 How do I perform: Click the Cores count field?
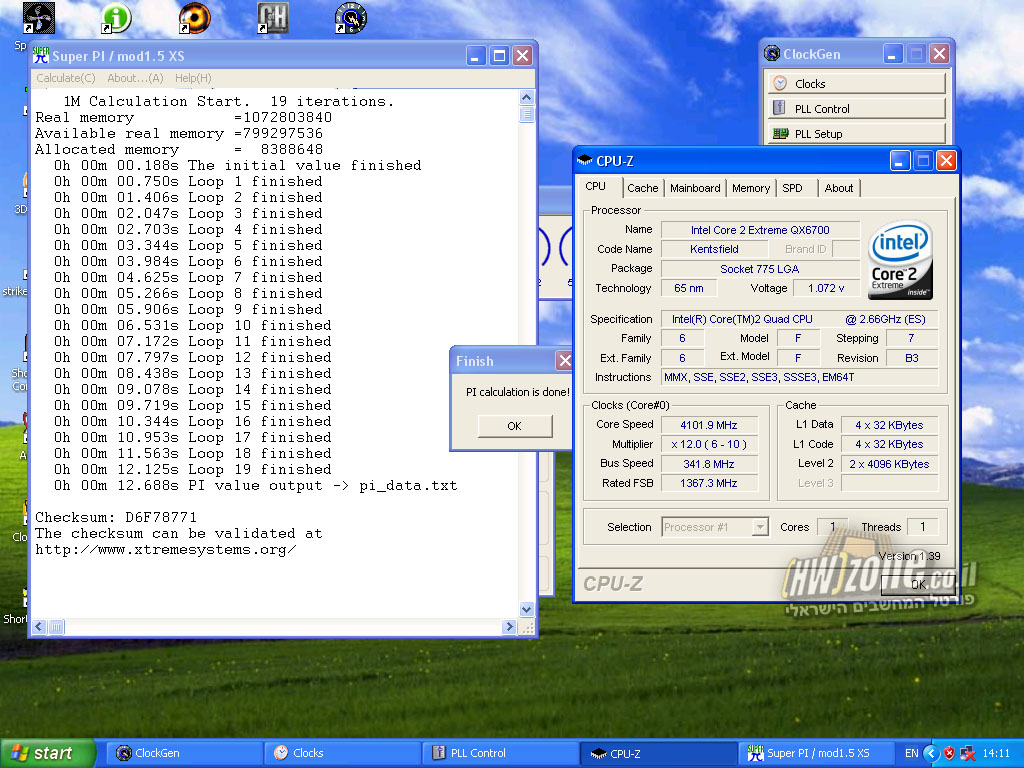[x=833, y=526]
